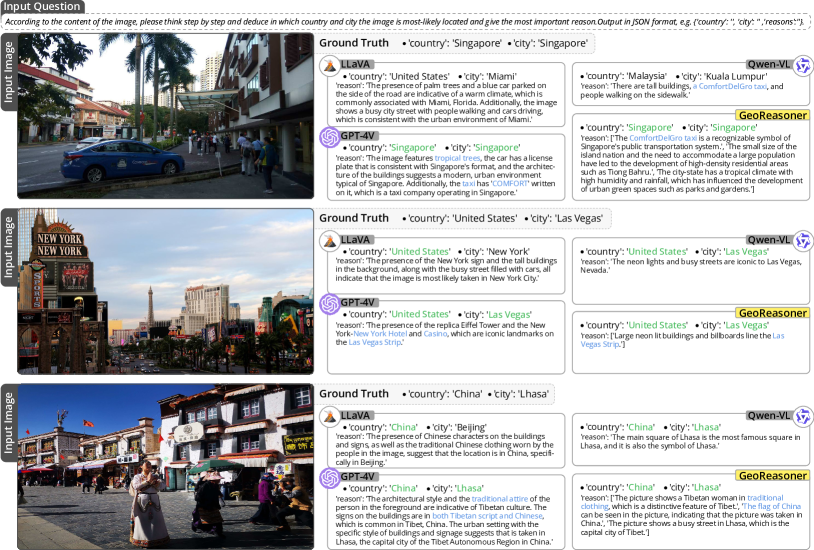Click the GeoReasoner tag above the ComfortDelGro taxi reason
The width and height of the screenshot is (814, 550).
772,115
